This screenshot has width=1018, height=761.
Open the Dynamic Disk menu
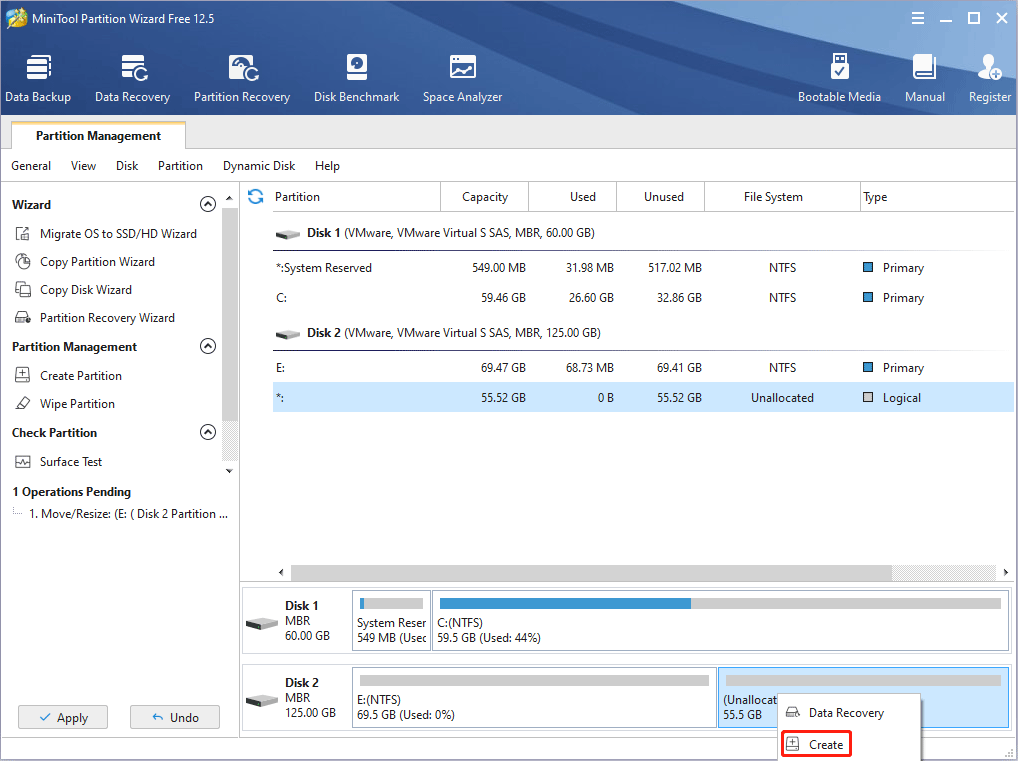pyautogui.click(x=258, y=166)
